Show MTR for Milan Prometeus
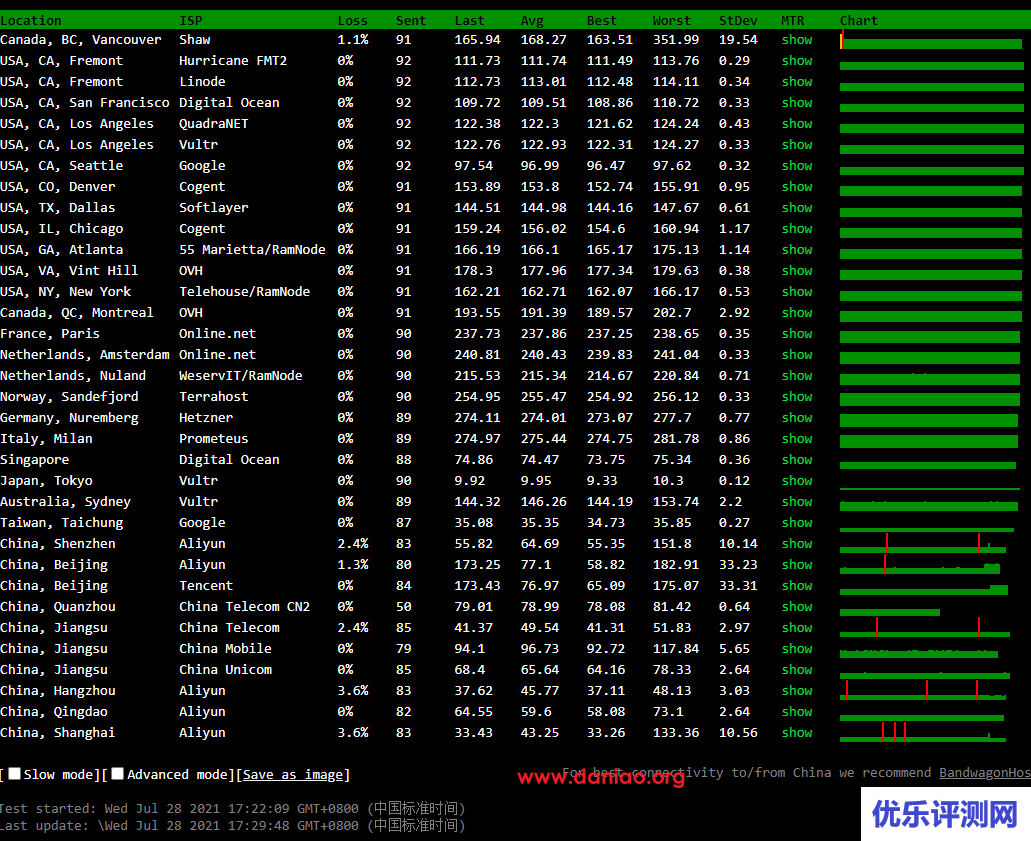Image resolution: width=1031 pixels, height=841 pixels. [797, 439]
